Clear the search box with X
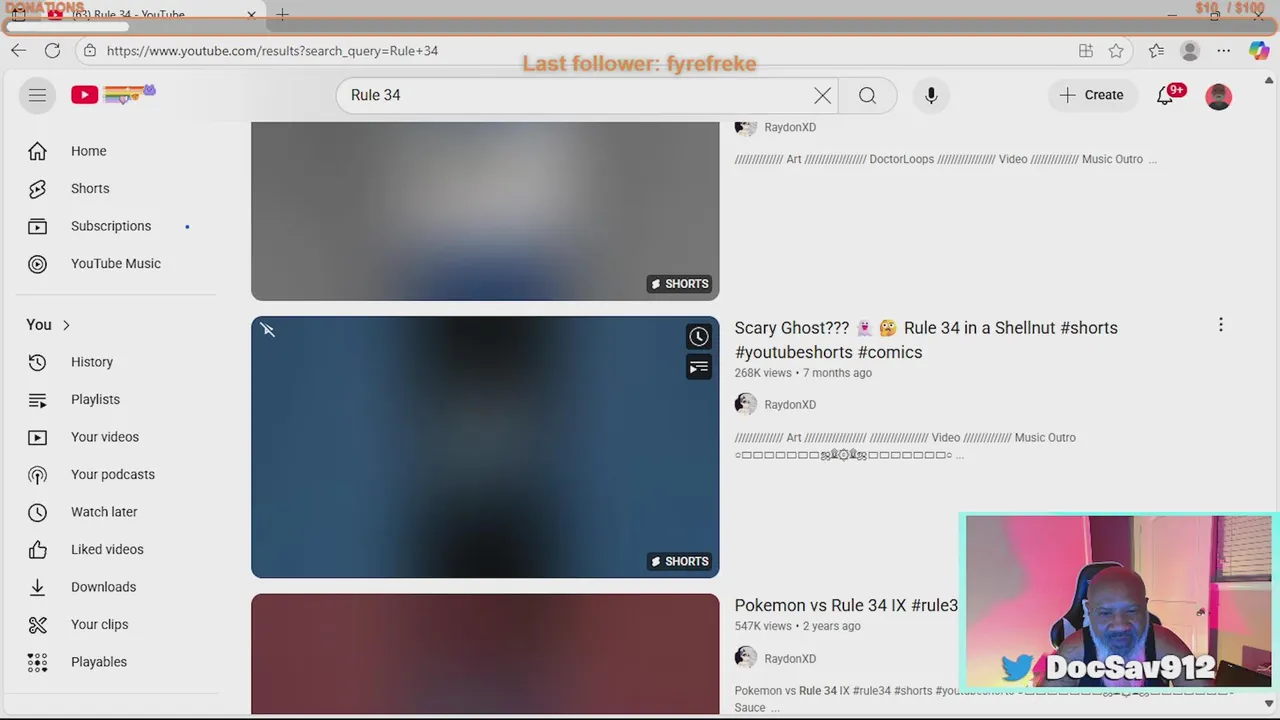Image resolution: width=1280 pixels, height=720 pixels. tap(822, 95)
